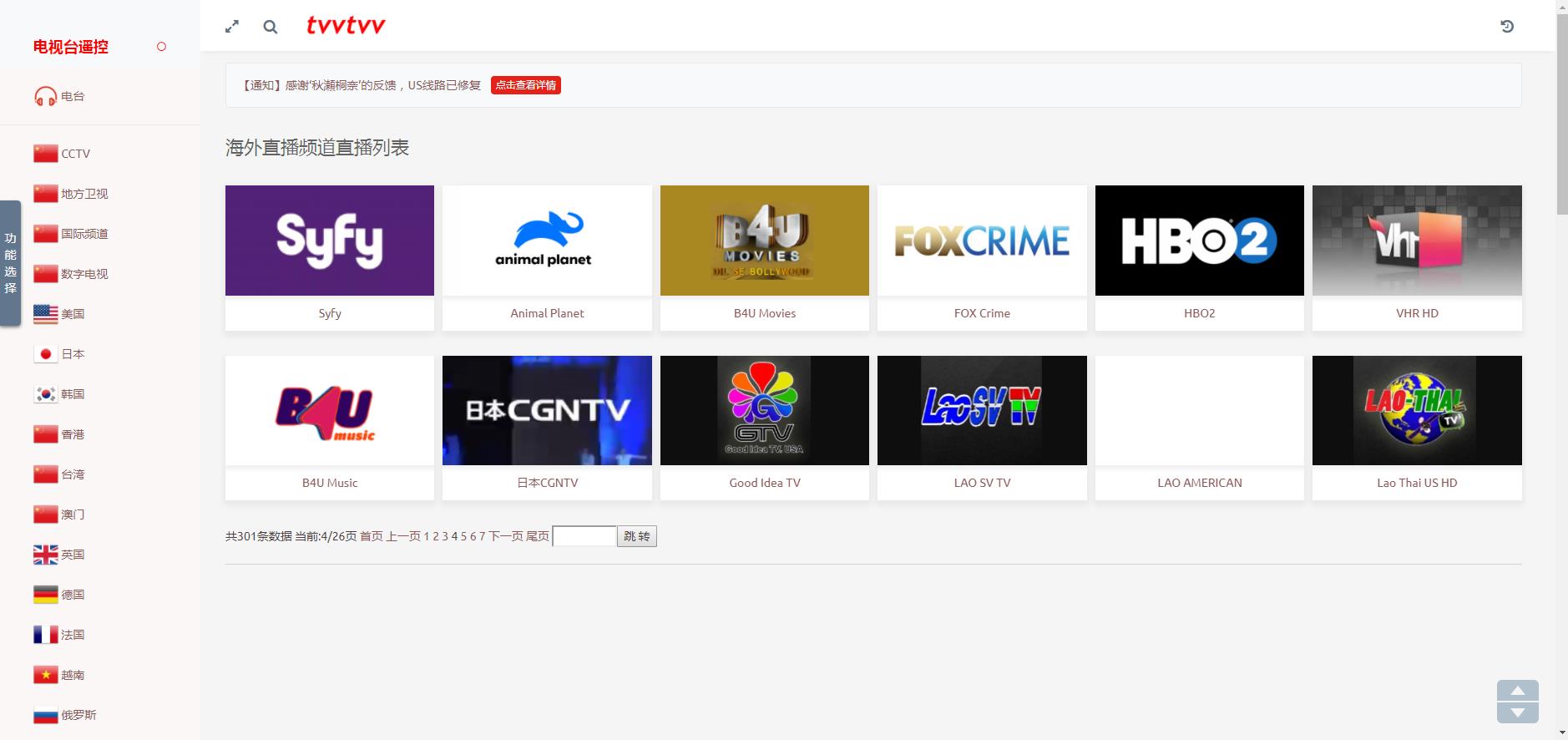This screenshot has height=740, width=1568.
Task: Open the HBO2 channel thumbnail
Action: pos(1200,241)
